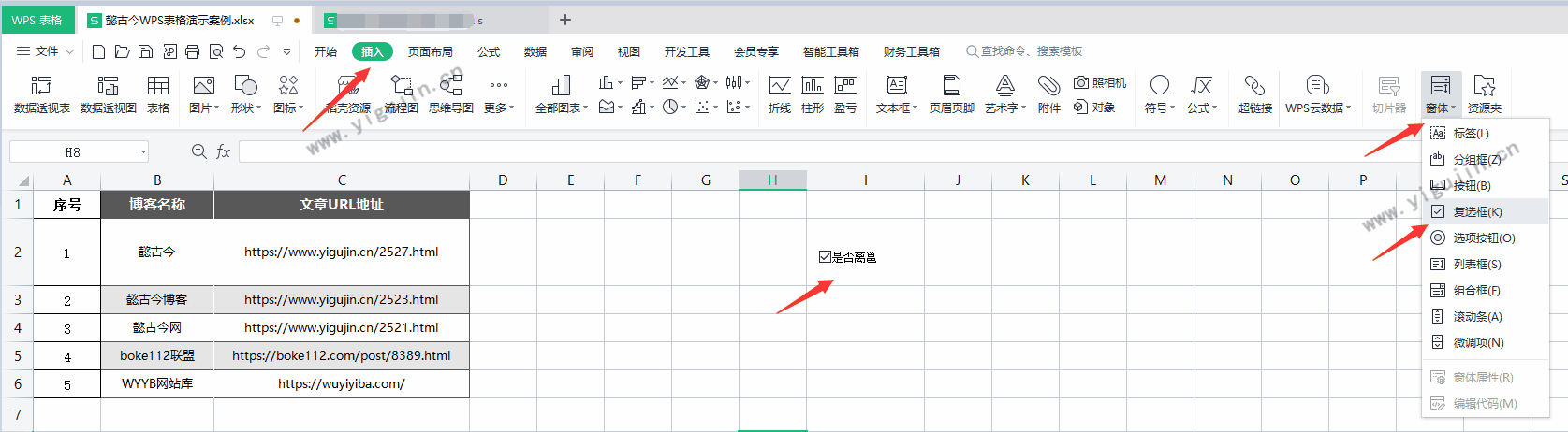Viewport: 1568px width, 432px height.
Task: Click the 查找命令 search box
Action: tap(1024, 51)
